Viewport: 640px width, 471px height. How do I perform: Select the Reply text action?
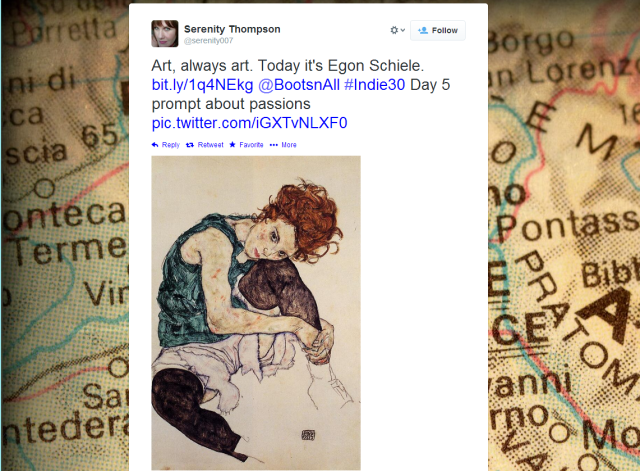(171, 145)
